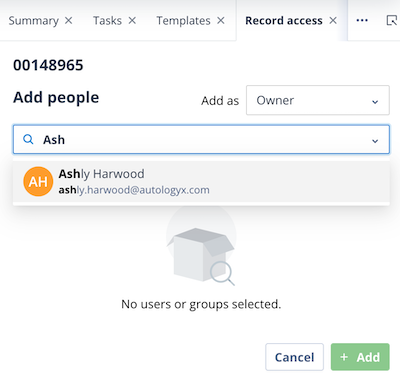Close the Summary tab

(68, 21)
